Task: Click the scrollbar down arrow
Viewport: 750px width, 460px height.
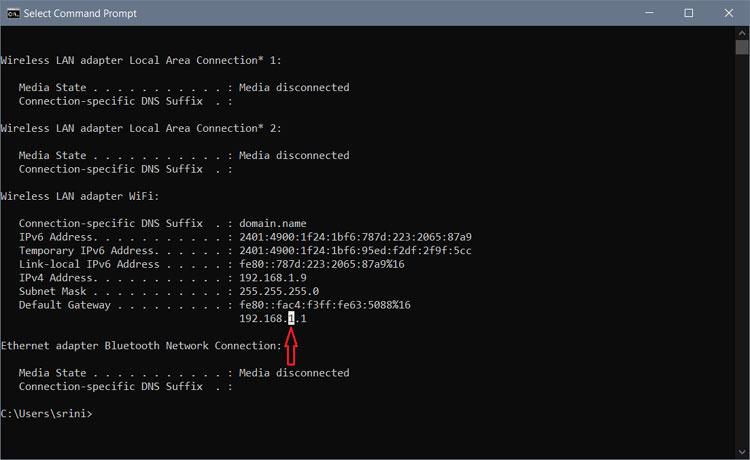Action: (x=741, y=452)
